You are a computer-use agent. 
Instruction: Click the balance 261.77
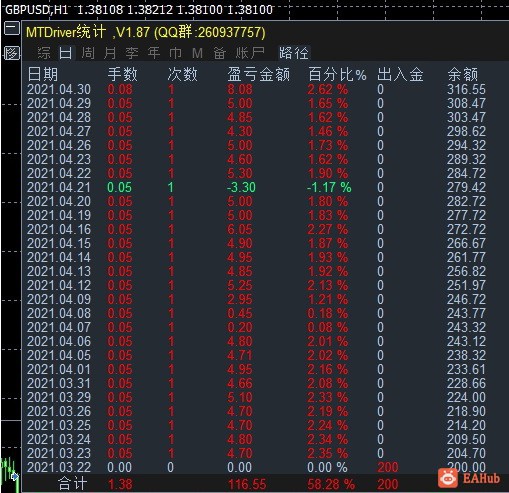point(466,258)
